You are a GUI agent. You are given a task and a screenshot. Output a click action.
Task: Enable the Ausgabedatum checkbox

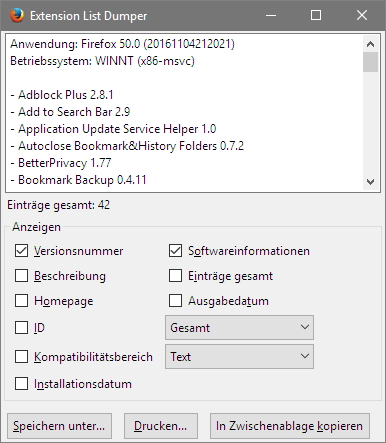tap(175, 301)
